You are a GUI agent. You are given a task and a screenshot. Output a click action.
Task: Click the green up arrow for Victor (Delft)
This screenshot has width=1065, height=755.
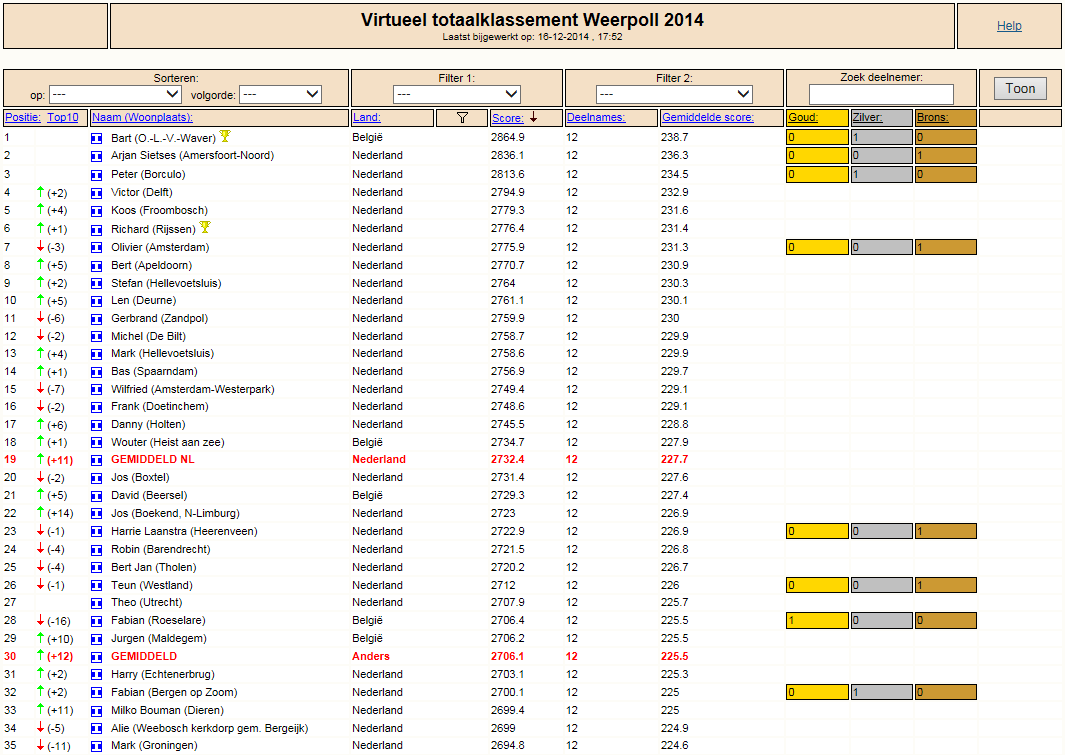pos(40,192)
